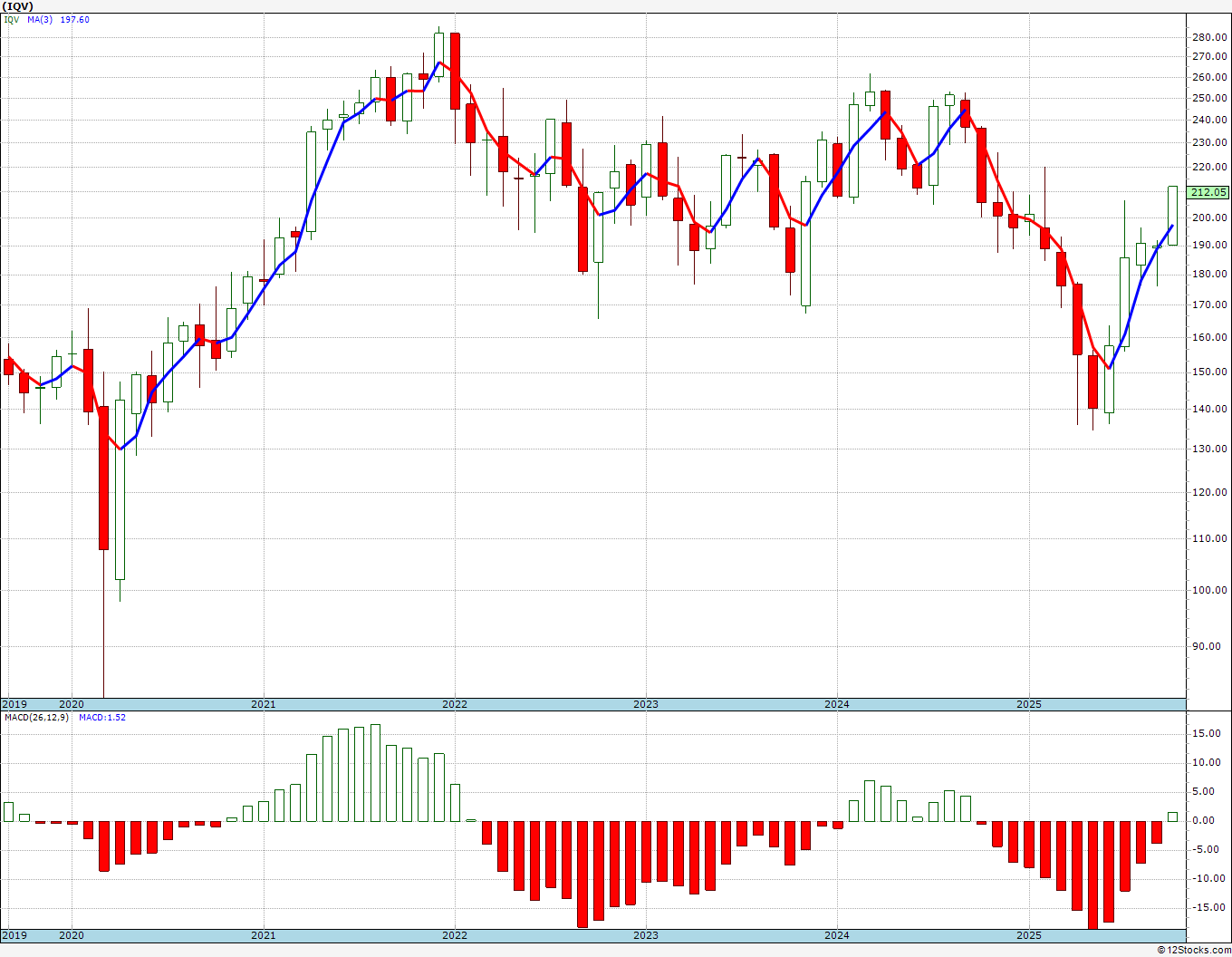Click the 197.60 moving average value

75,20
